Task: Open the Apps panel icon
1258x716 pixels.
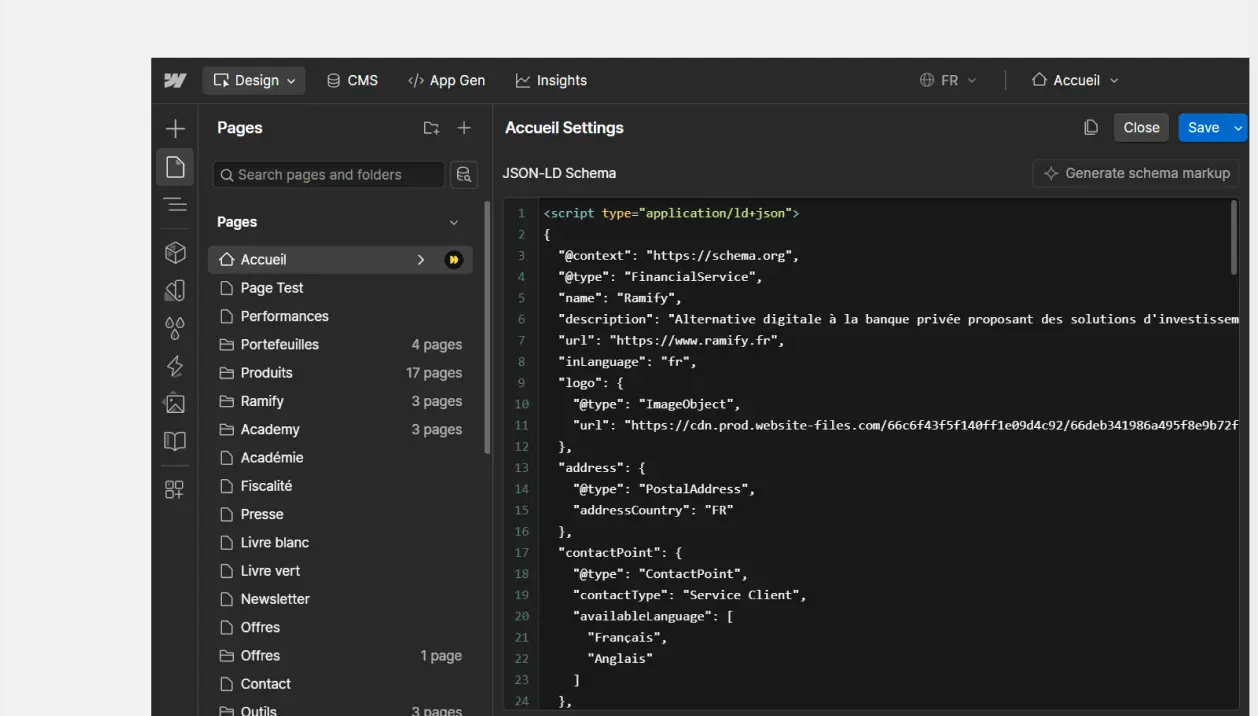Action: coord(175,489)
